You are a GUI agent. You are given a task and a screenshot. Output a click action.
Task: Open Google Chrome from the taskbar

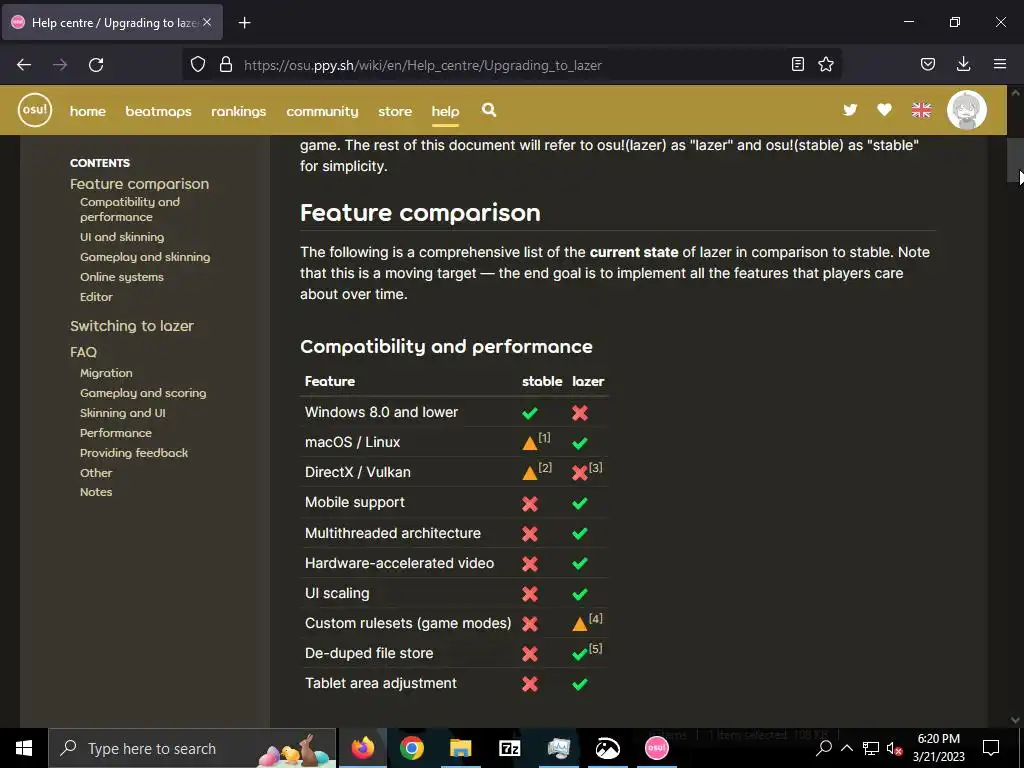(x=411, y=748)
